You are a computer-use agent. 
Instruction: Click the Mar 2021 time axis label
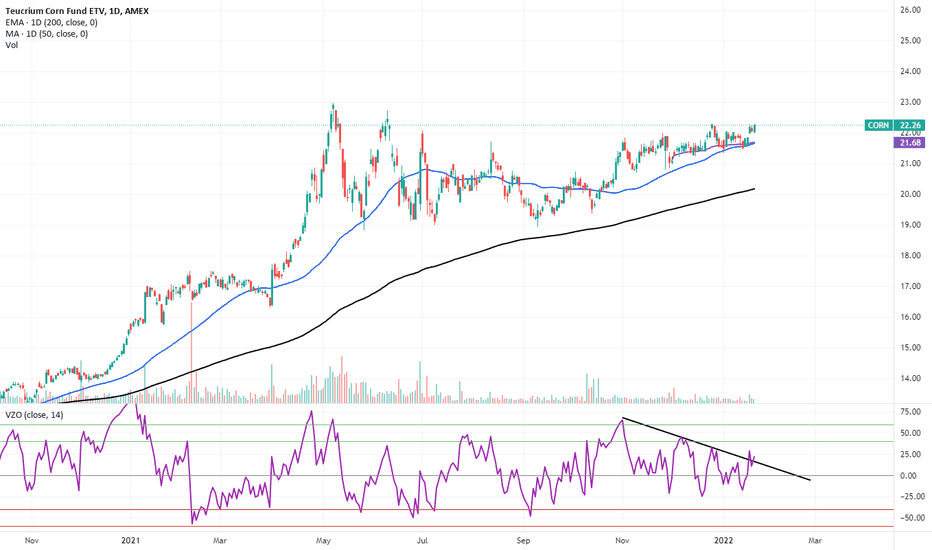[220, 540]
